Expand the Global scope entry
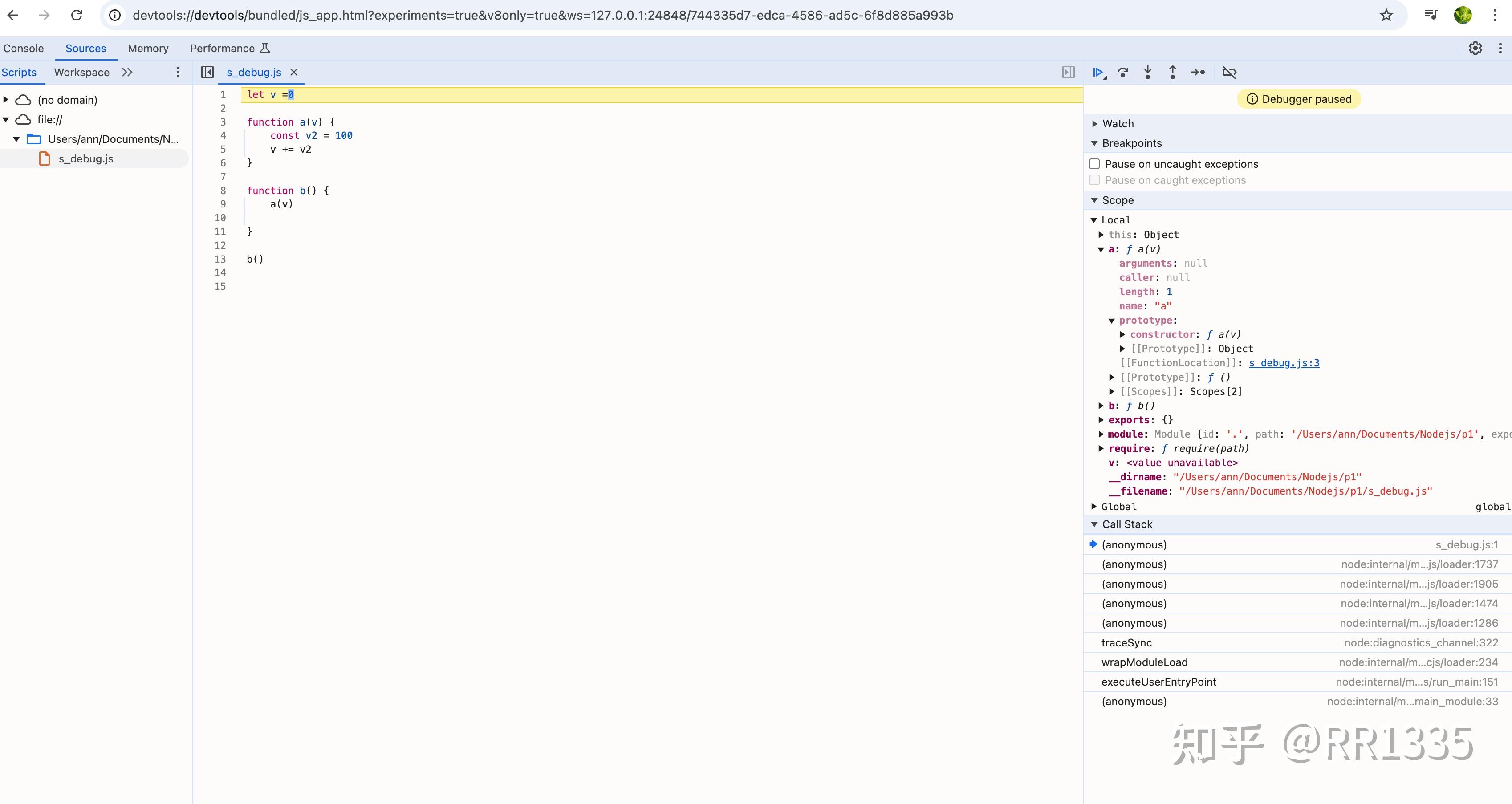 pos(1094,507)
